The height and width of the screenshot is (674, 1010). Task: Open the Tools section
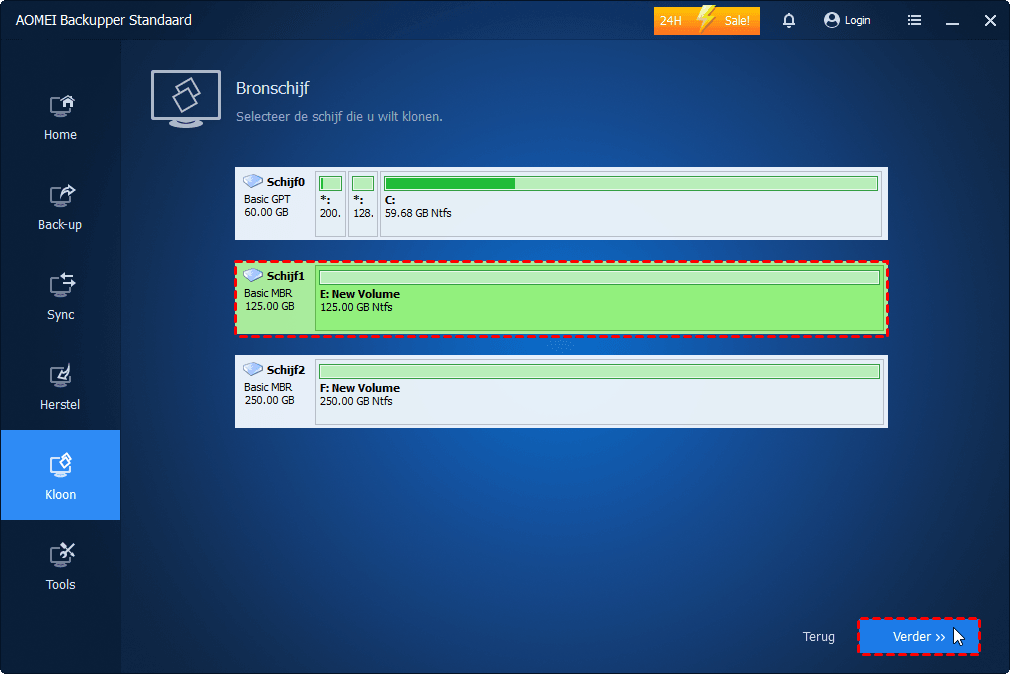coord(61,567)
